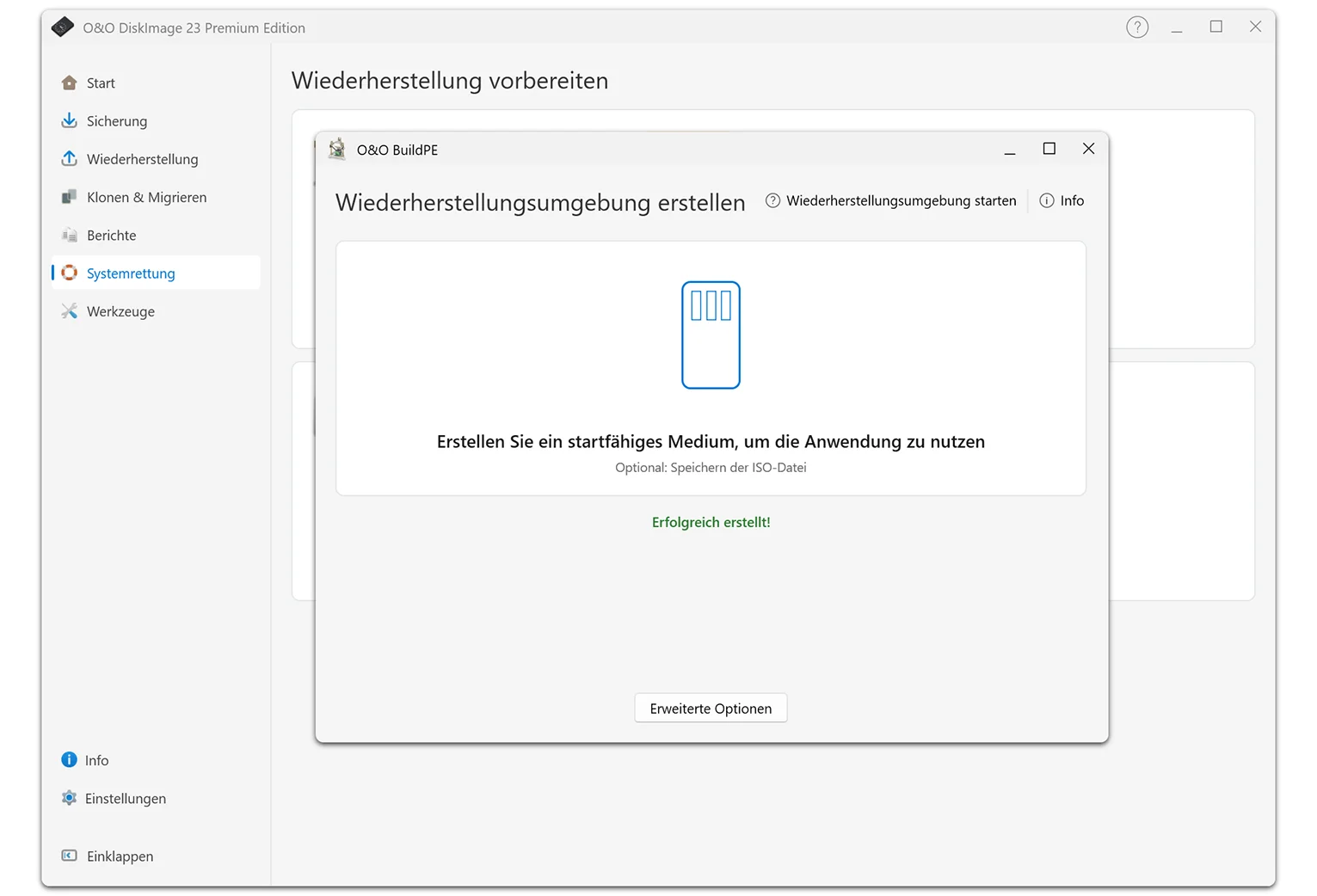1317x896 pixels.
Task: Click the blue Info icon in sidebar
Action: point(70,759)
